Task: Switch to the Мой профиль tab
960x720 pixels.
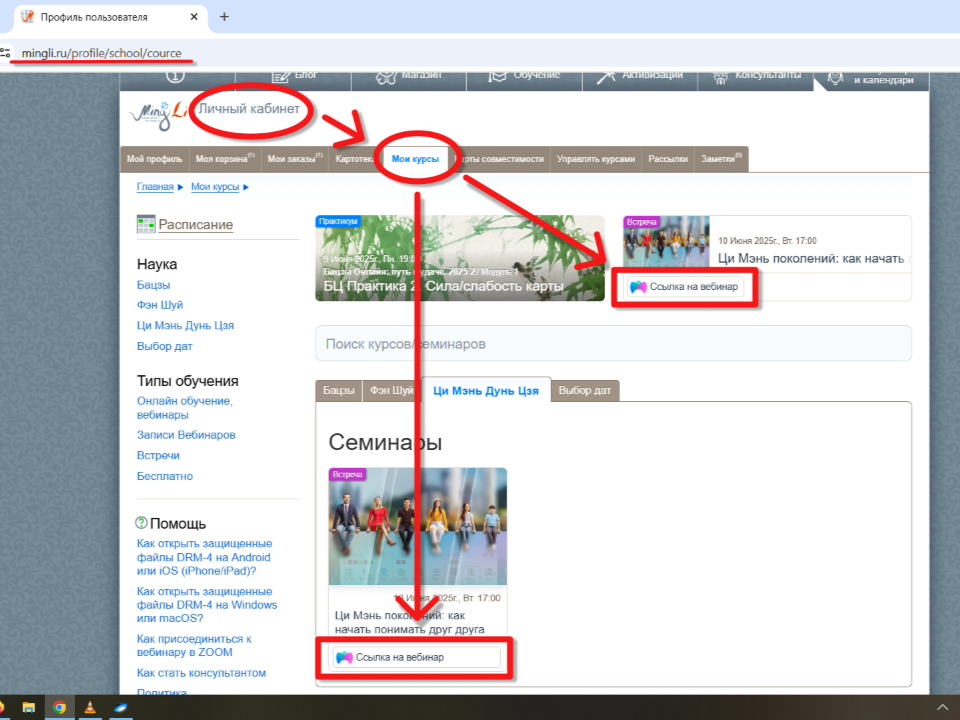Action: coord(154,159)
